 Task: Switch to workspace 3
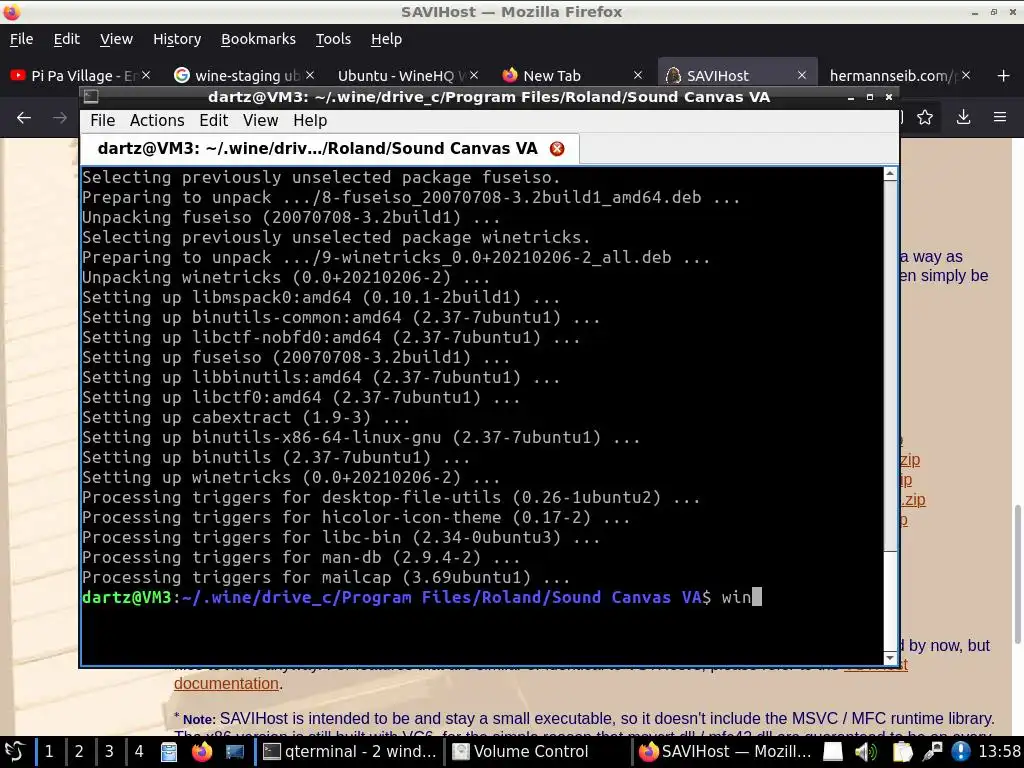point(109,752)
